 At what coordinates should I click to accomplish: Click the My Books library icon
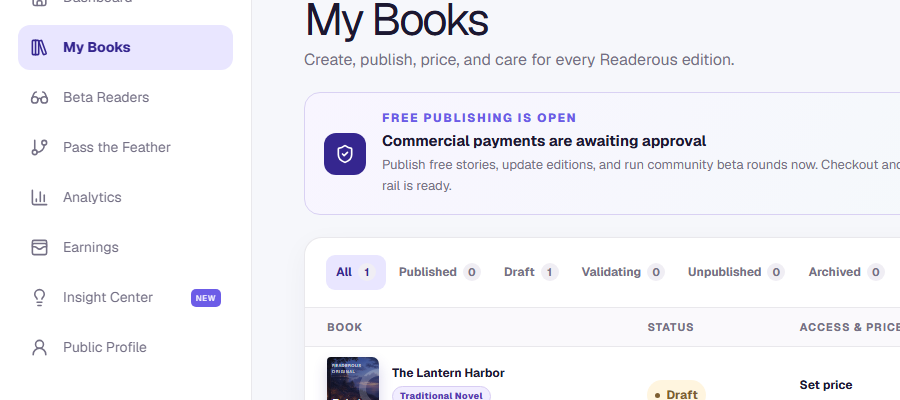pos(39,48)
